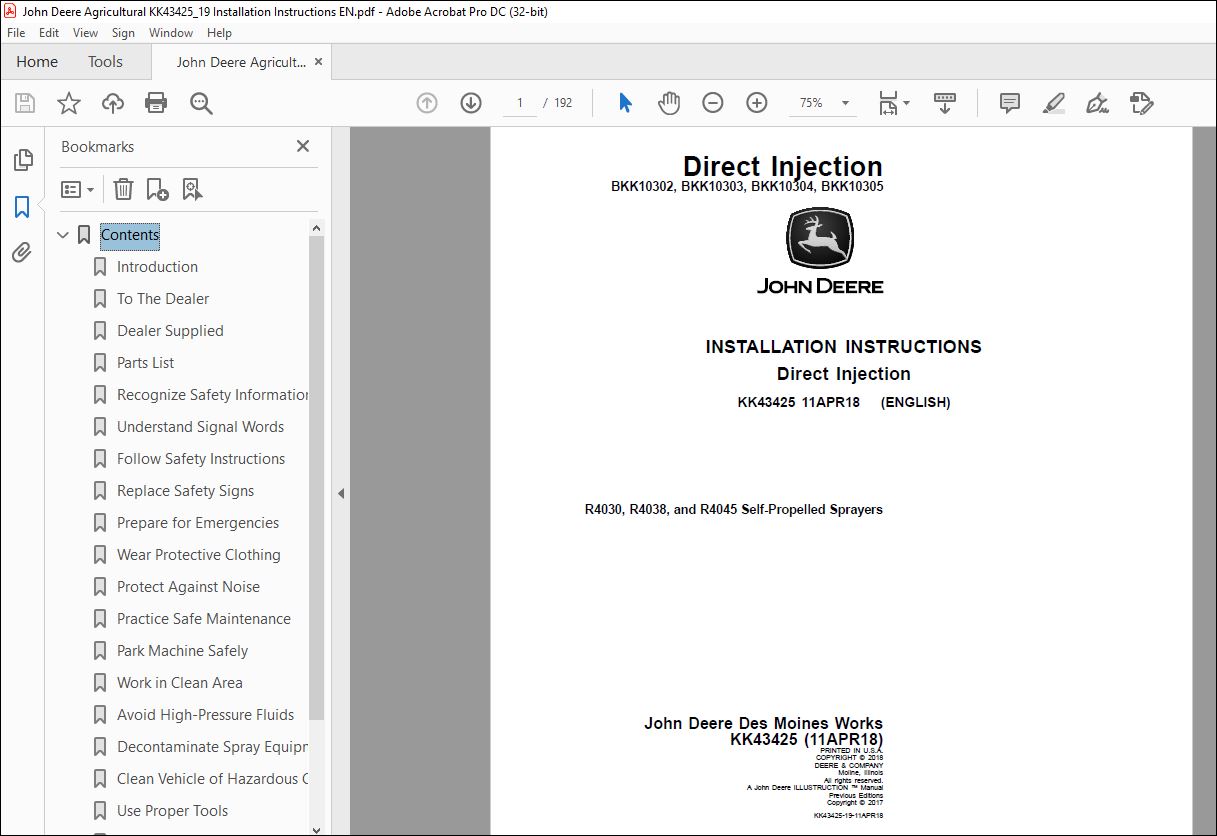This screenshot has height=836, width=1217.
Task: Delete selected bookmark with trash icon
Action: [123, 189]
